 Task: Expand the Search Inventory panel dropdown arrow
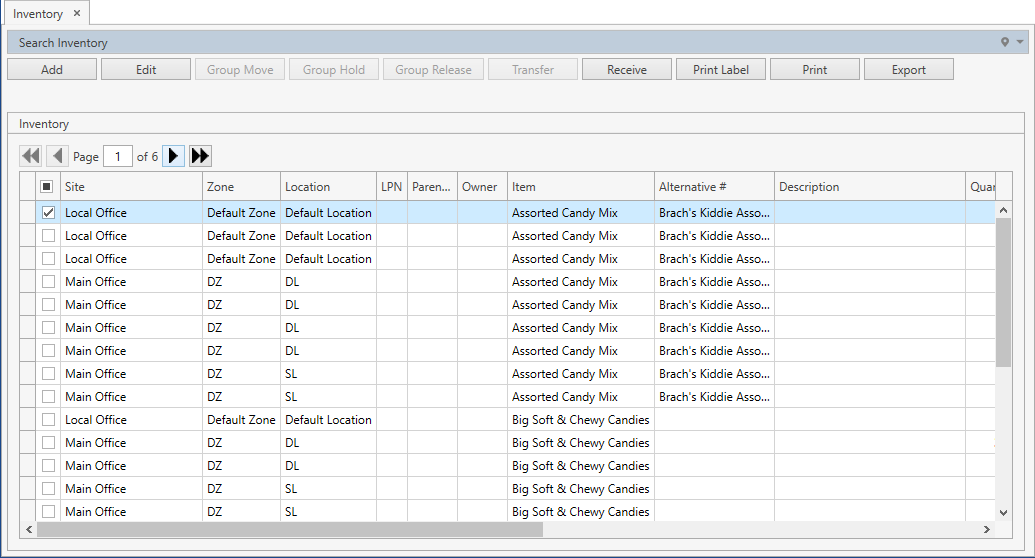click(1020, 43)
